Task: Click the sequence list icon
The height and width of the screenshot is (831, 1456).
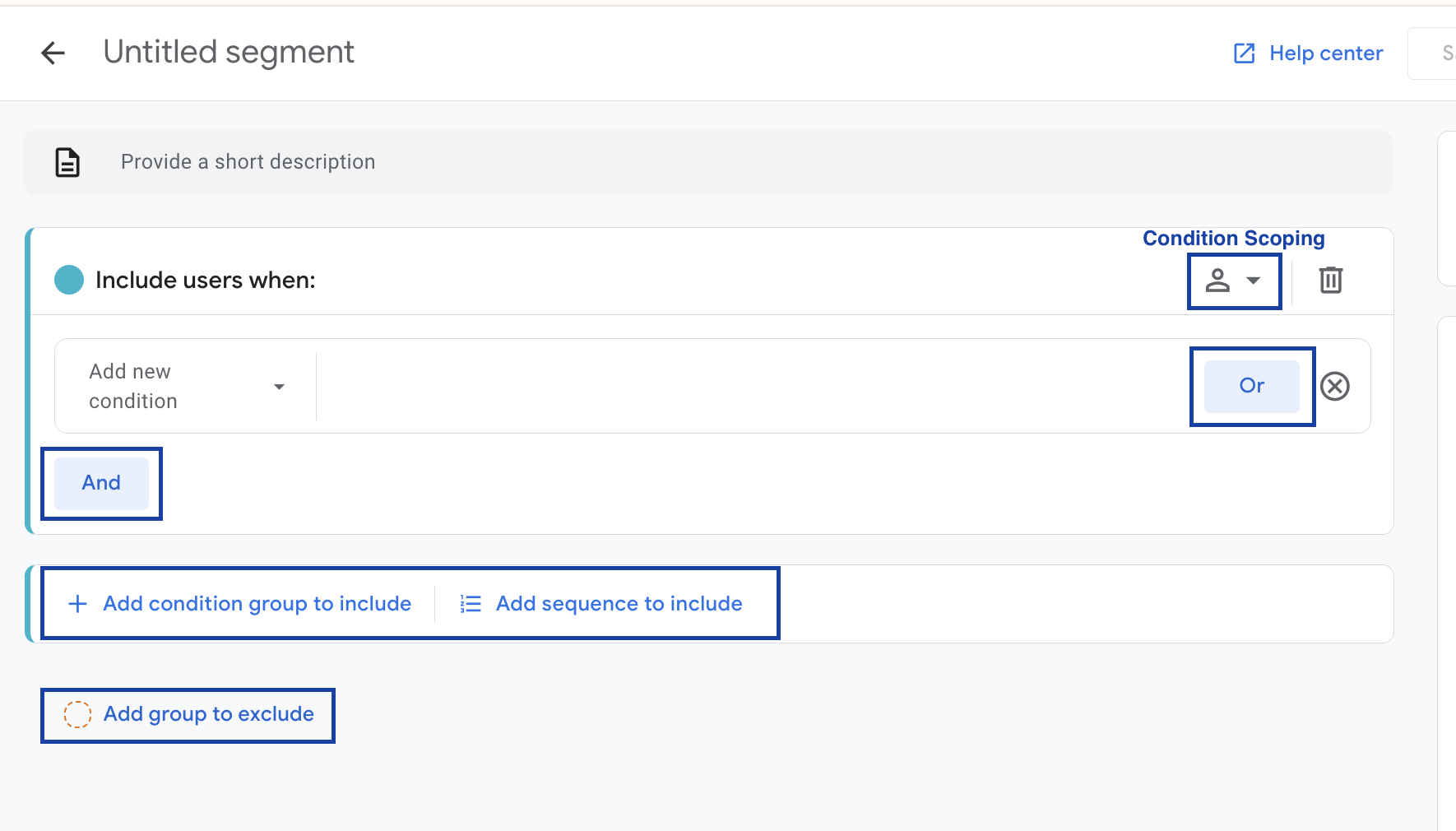Action: click(x=469, y=603)
